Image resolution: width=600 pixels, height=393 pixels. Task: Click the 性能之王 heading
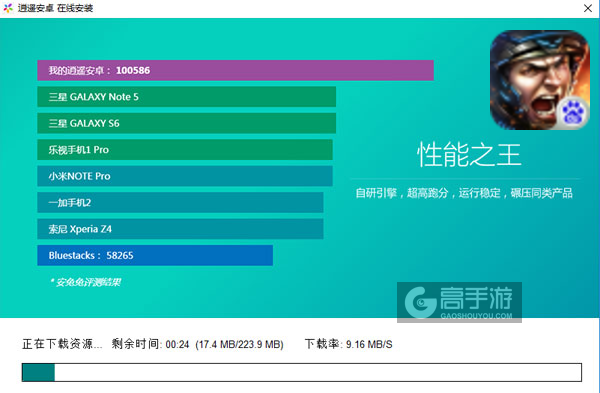pos(470,154)
